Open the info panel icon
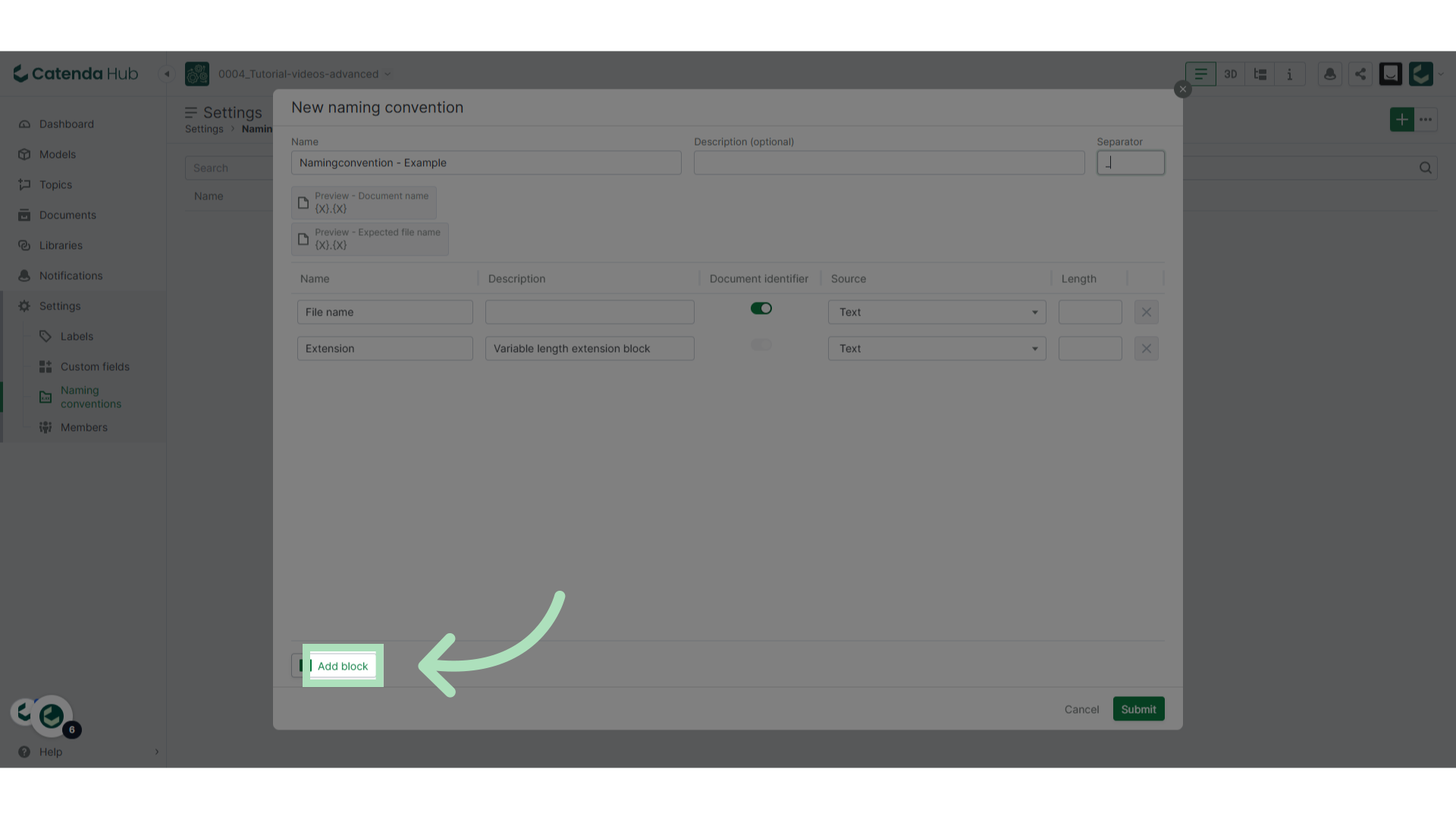1456x819 pixels. tap(1289, 74)
